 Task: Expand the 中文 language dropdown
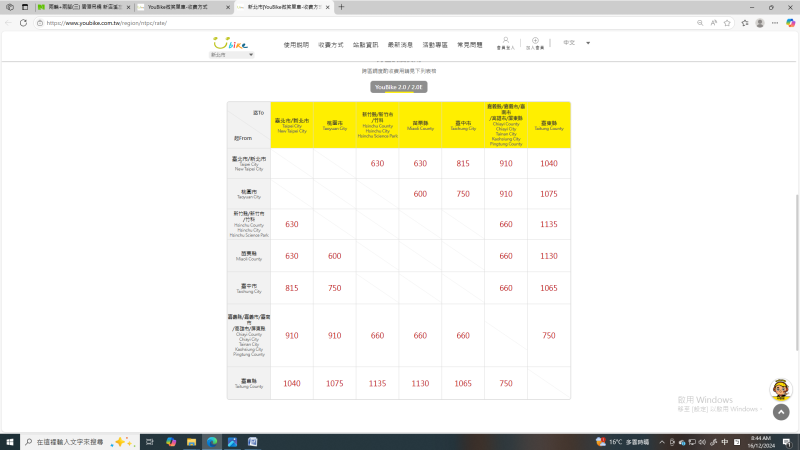577,43
